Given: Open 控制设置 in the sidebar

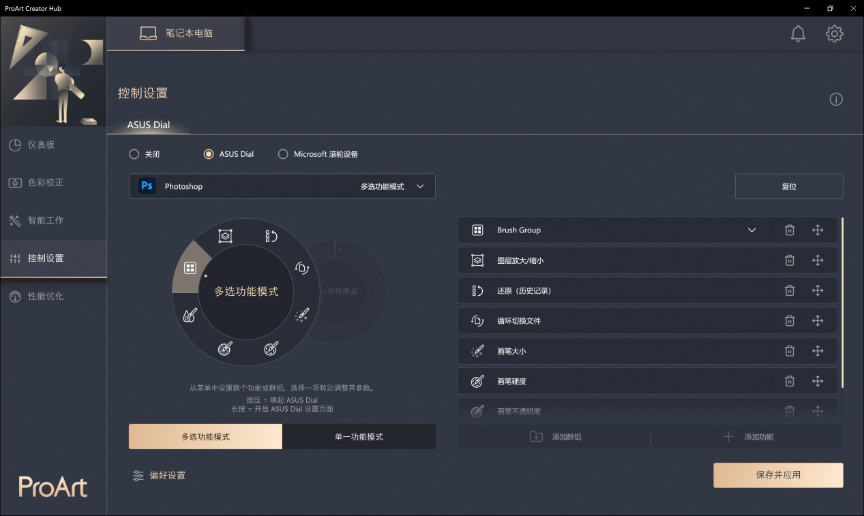Looking at the screenshot, I should pyautogui.click(x=53, y=258).
